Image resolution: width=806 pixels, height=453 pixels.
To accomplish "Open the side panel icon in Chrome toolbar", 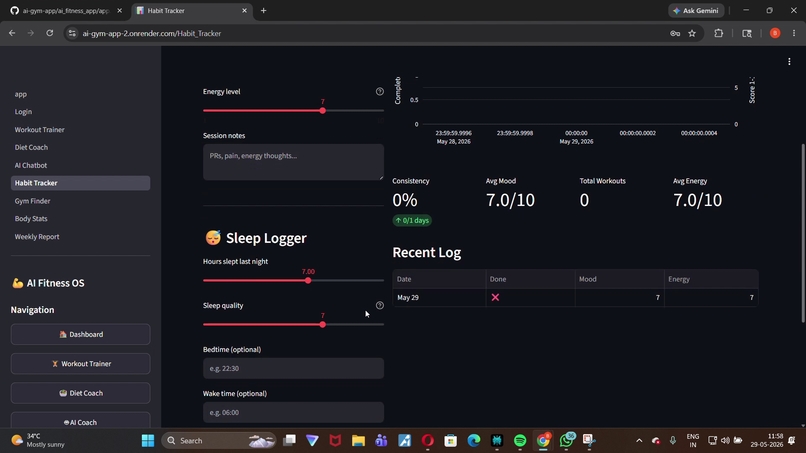I will (x=747, y=33).
